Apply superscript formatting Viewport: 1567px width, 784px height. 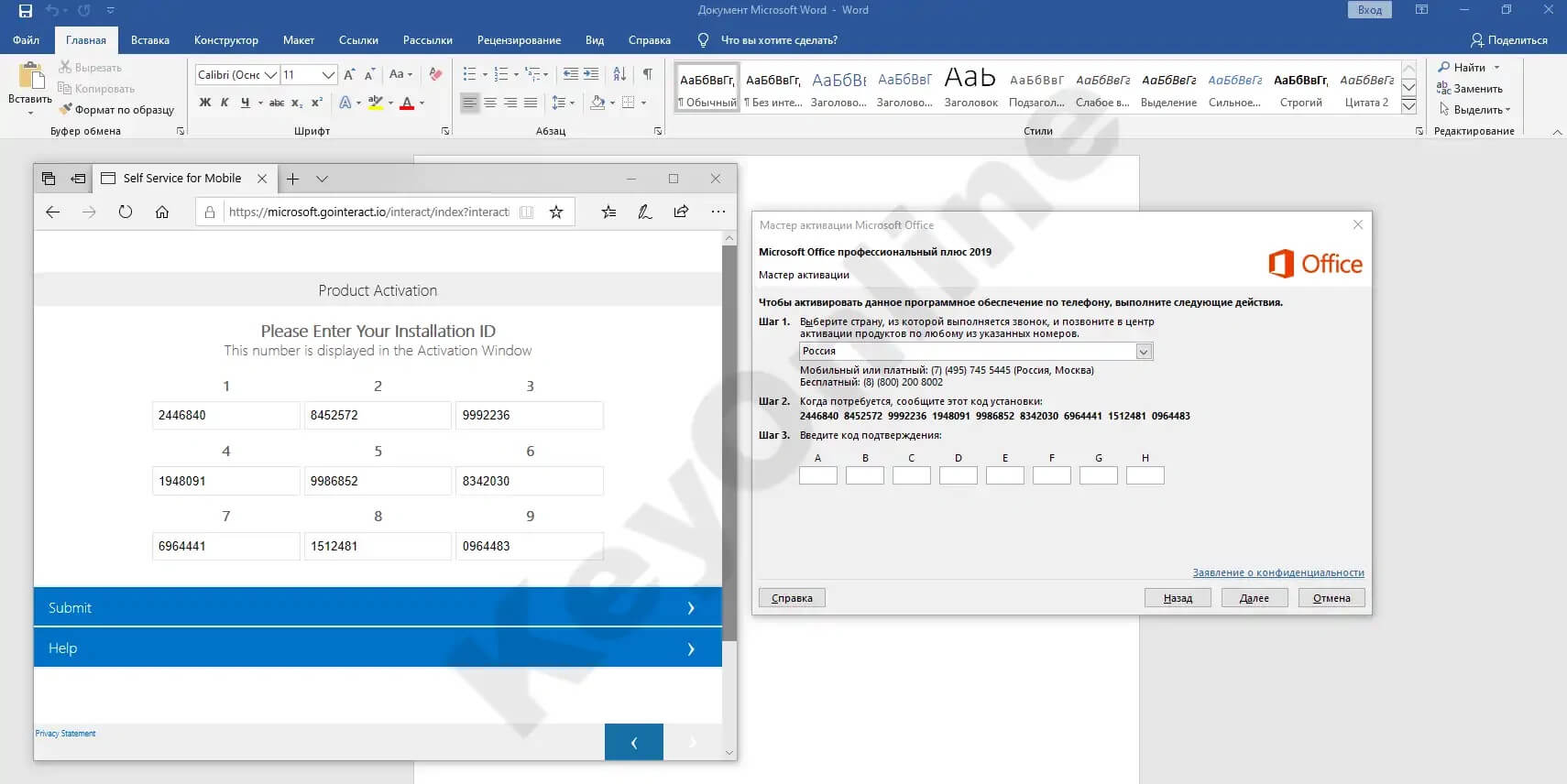(x=317, y=103)
